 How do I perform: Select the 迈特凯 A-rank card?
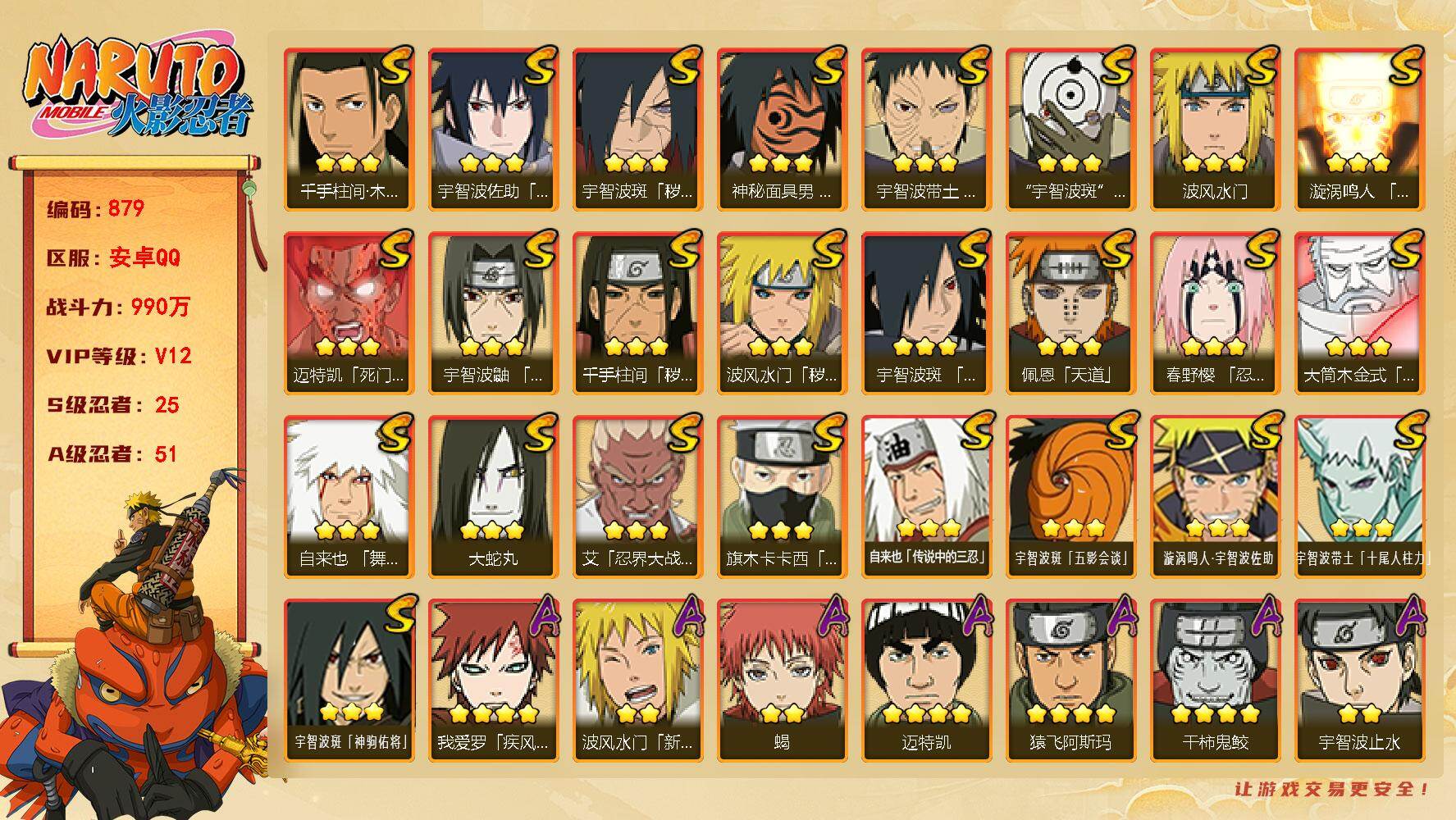click(x=926, y=680)
